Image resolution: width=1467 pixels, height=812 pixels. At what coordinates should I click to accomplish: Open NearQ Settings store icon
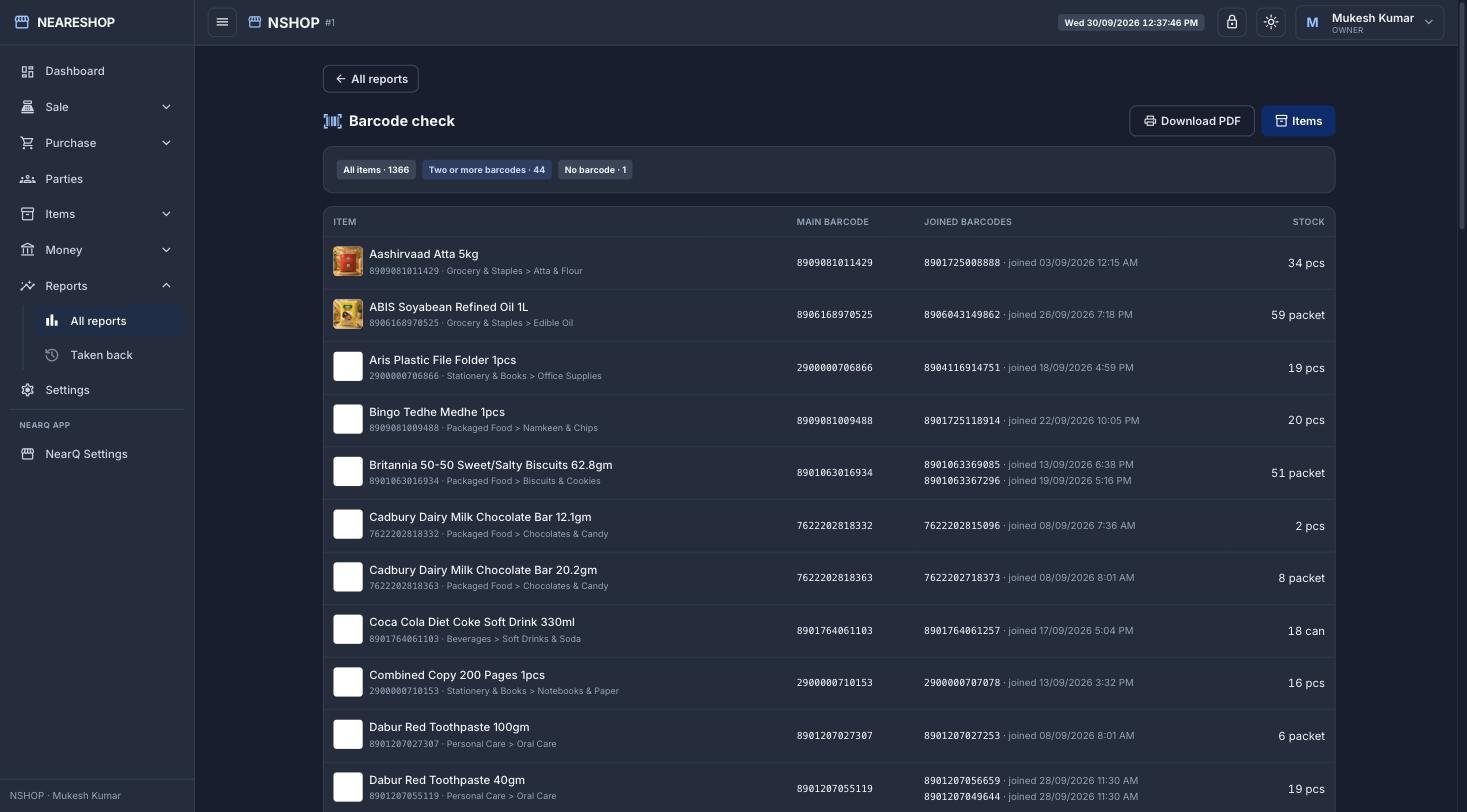point(27,454)
